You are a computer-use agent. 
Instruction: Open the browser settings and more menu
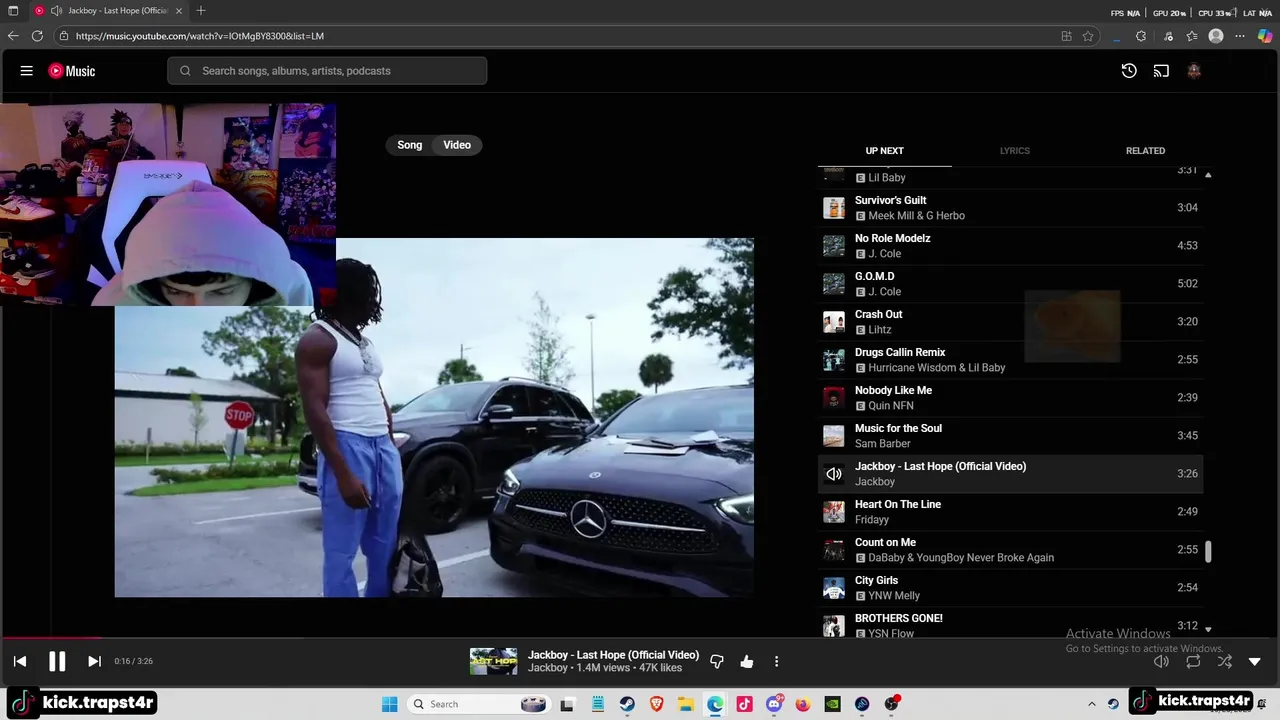pos(1240,36)
